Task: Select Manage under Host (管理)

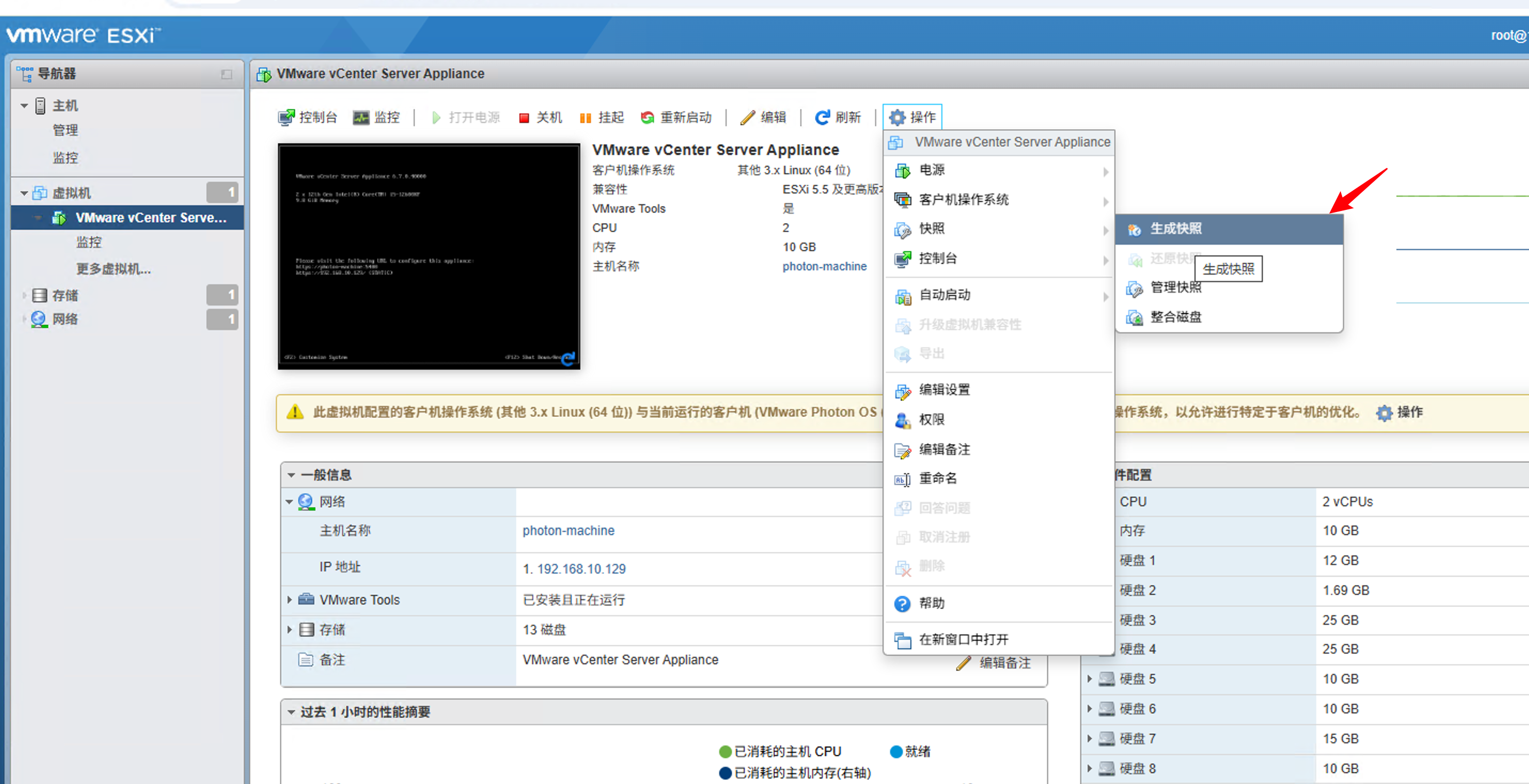Action: click(66, 130)
